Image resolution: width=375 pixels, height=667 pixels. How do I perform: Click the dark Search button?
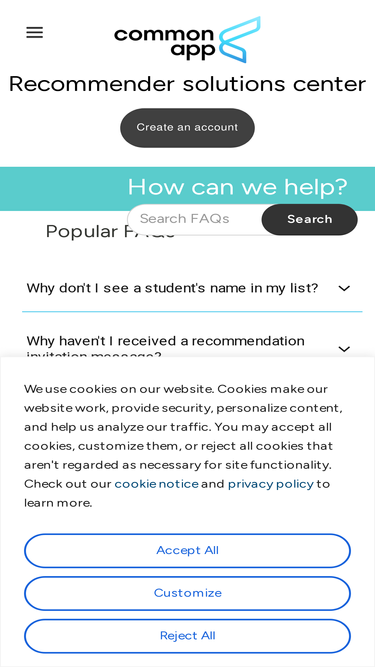click(310, 219)
